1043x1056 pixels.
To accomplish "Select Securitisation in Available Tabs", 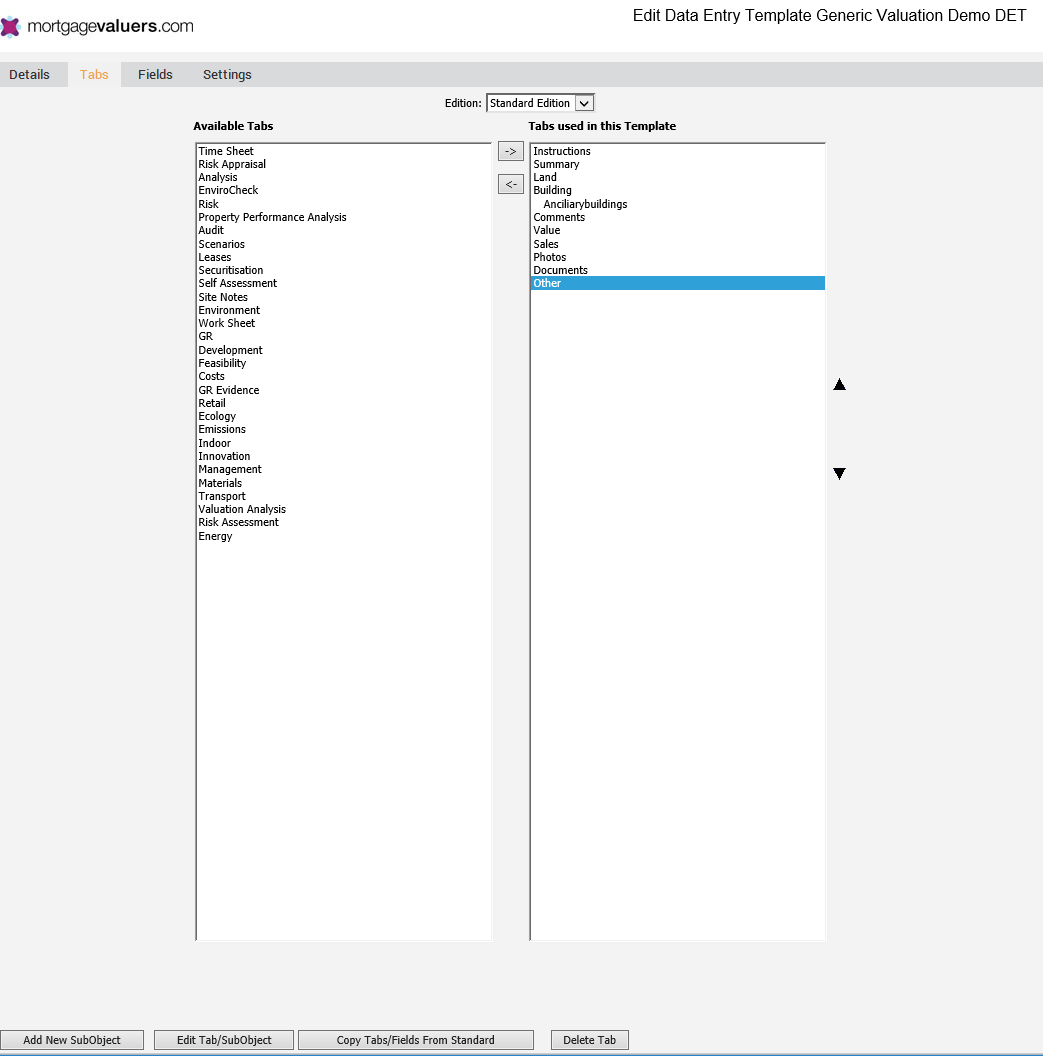I will pos(343,270).
